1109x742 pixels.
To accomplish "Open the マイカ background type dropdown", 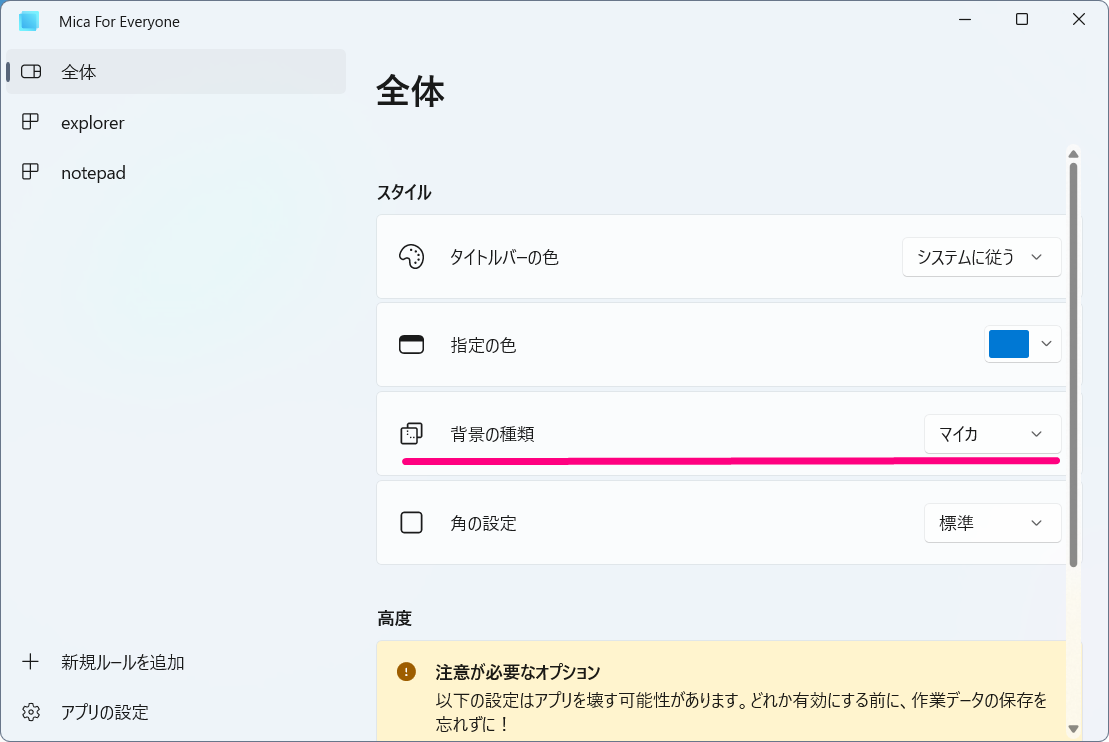I will pyautogui.click(x=992, y=434).
